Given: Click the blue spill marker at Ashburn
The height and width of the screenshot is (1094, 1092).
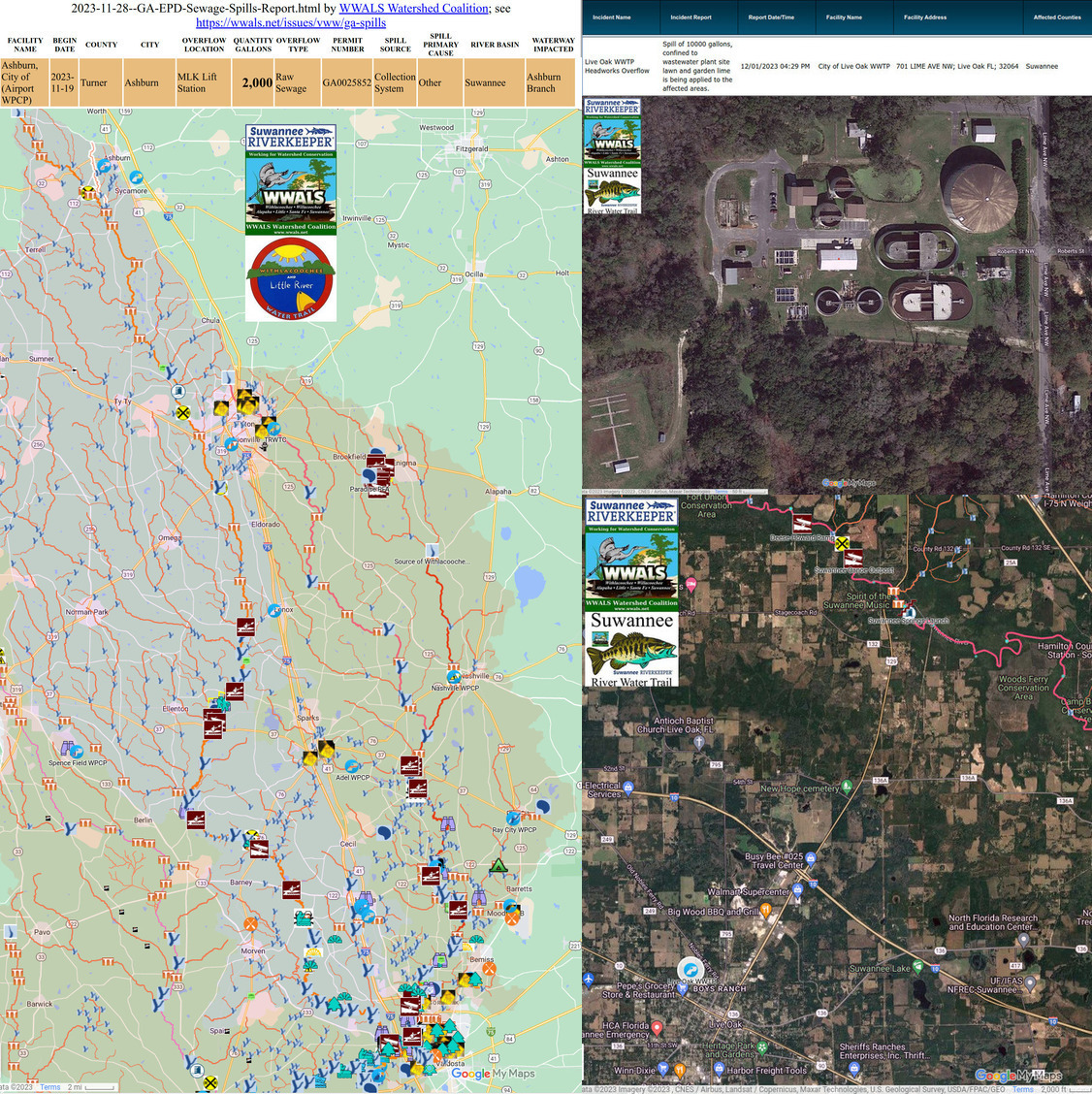Looking at the screenshot, I should click(x=103, y=165).
